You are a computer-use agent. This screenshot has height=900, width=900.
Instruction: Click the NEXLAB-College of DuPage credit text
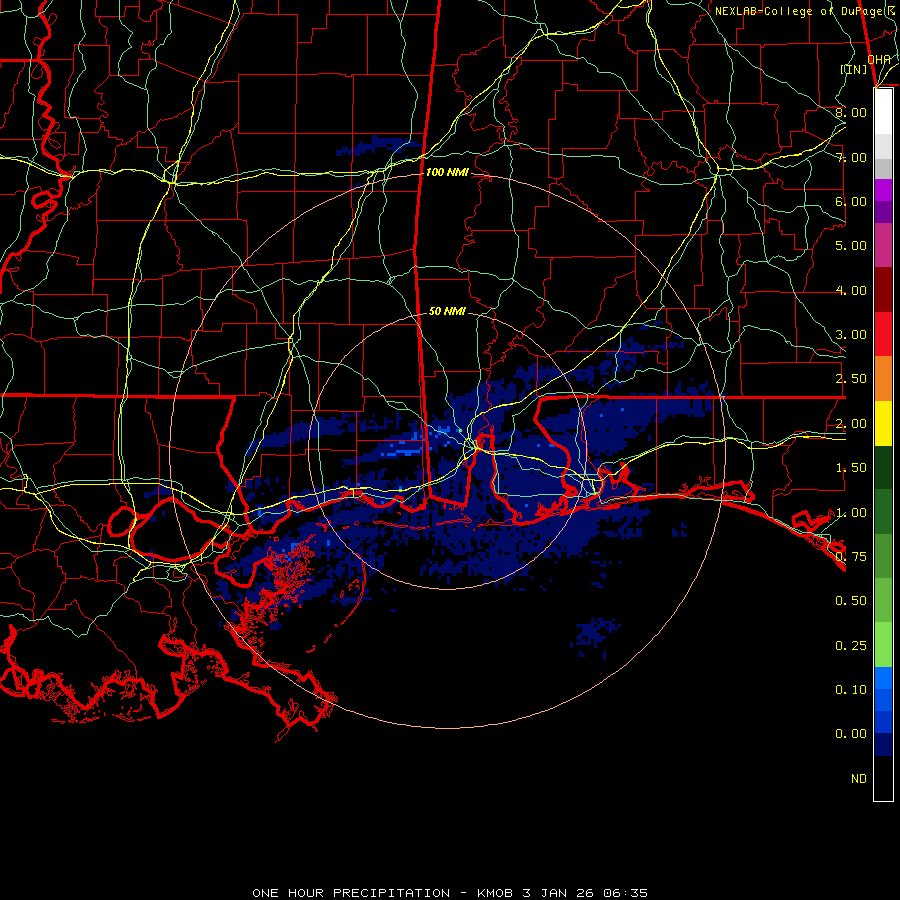(x=804, y=11)
